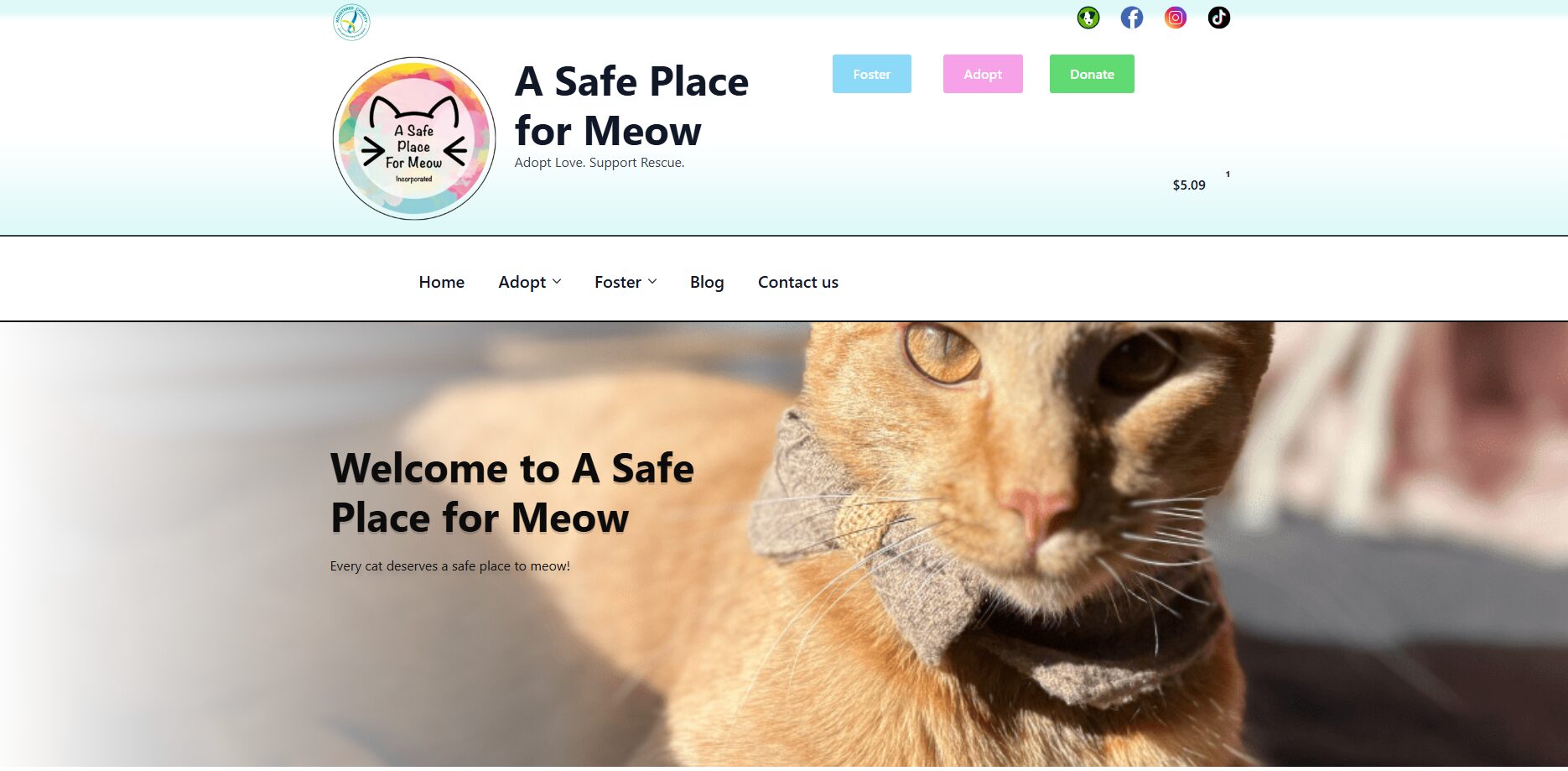Click the green Donate button
This screenshot has width=1568, height=771.
pyautogui.click(x=1092, y=74)
